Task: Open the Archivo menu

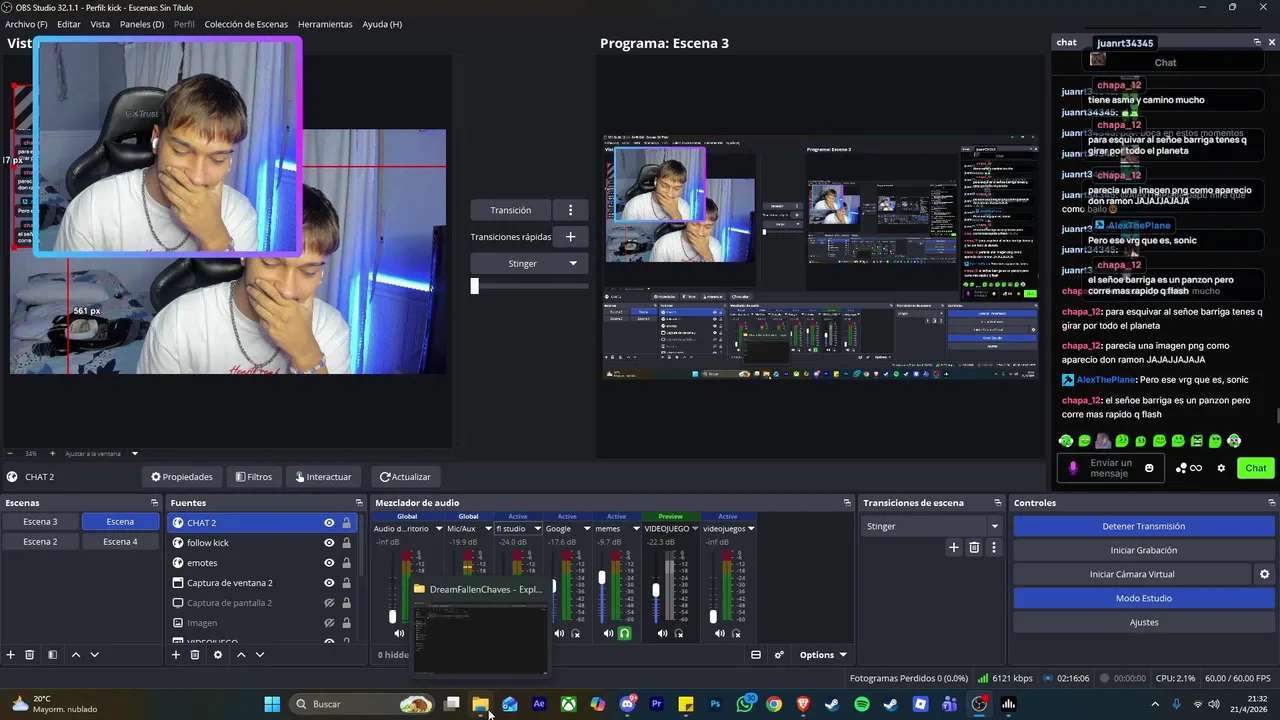Action: click(x=26, y=24)
